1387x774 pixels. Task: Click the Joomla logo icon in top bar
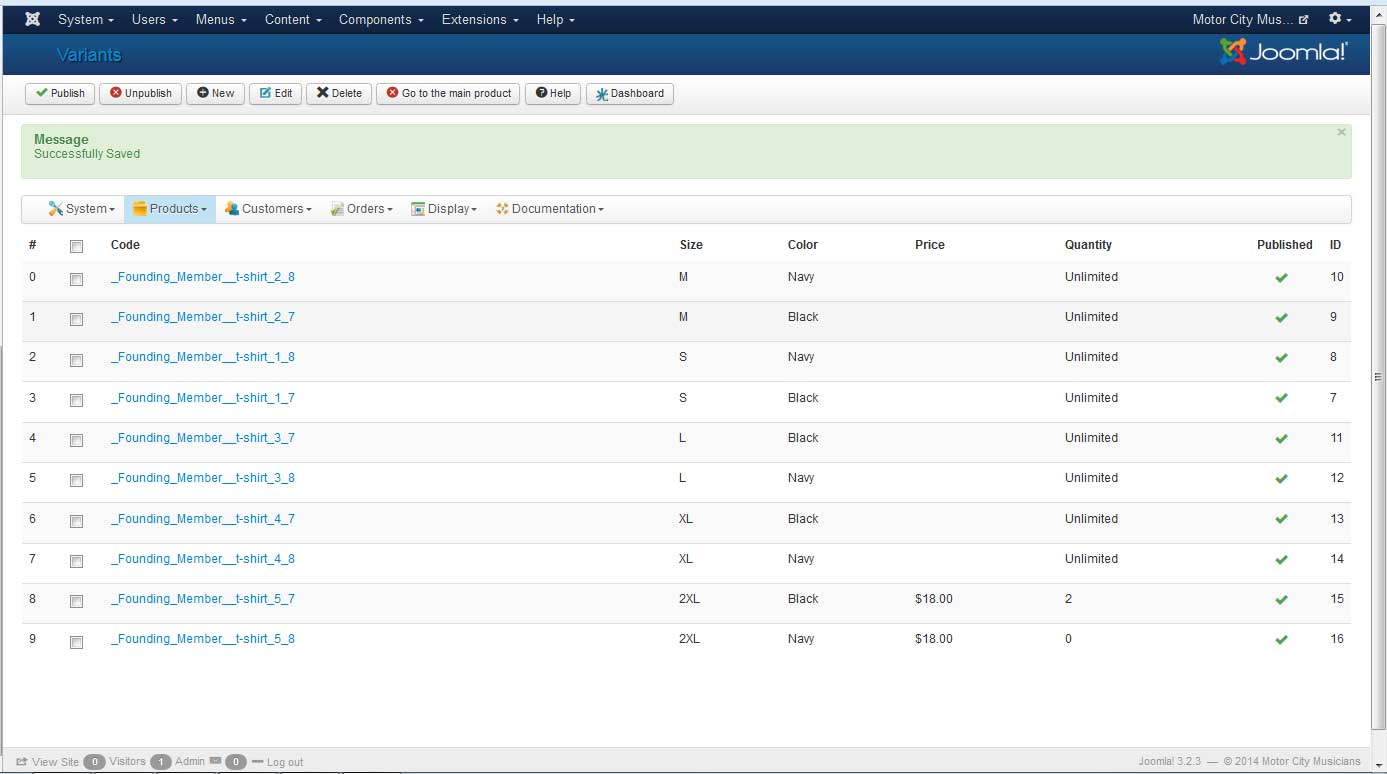tap(32, 19)
